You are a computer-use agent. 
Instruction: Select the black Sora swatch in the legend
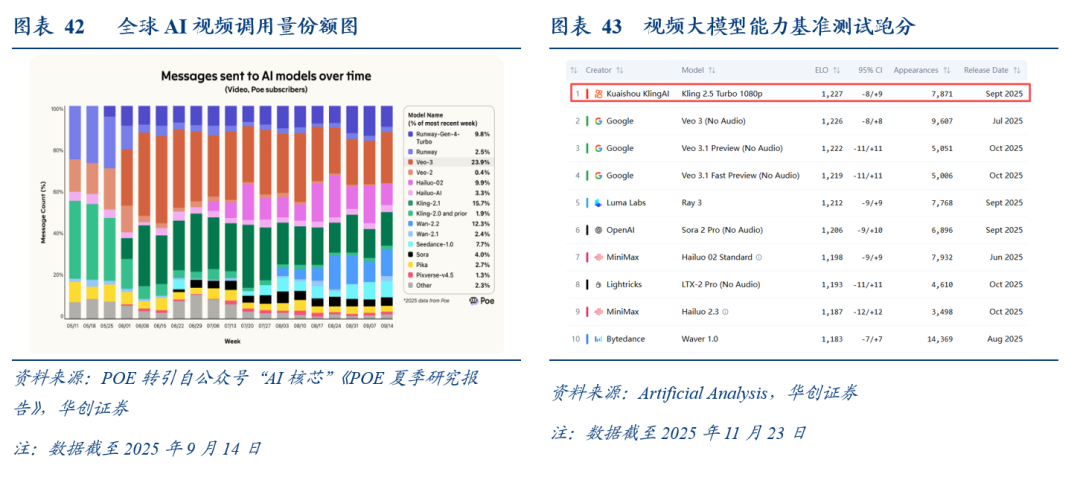410,255
